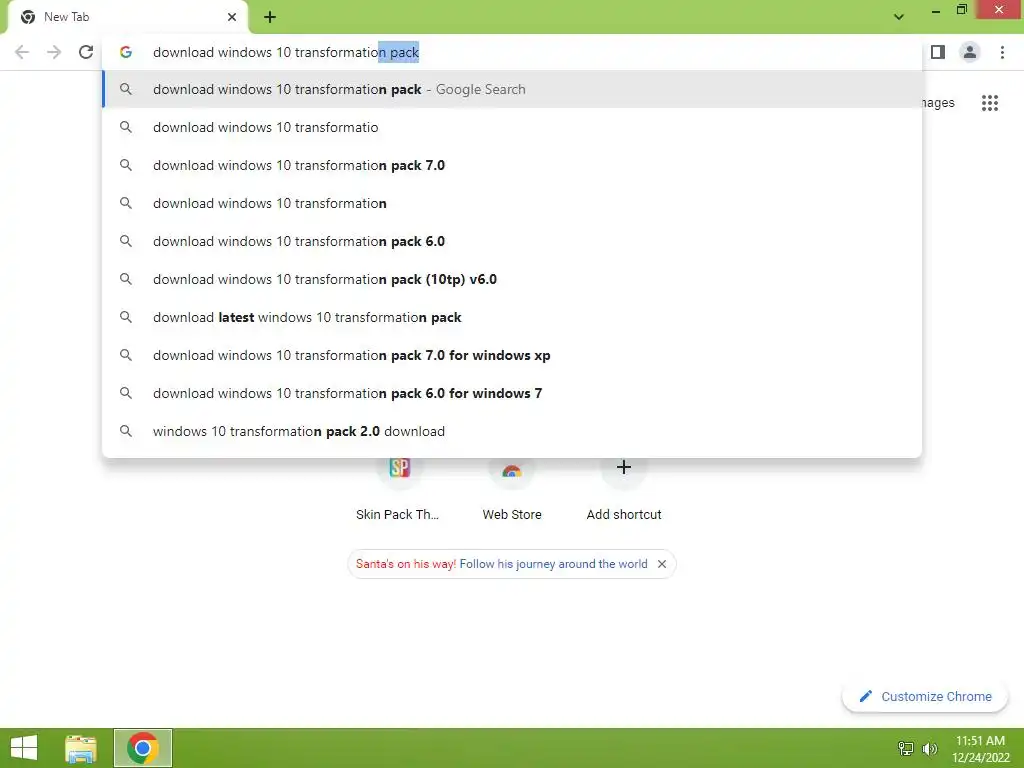Click the Chrome taskbar icon
The width and height of the screenshot is (1024, 768).
[143, 748]
